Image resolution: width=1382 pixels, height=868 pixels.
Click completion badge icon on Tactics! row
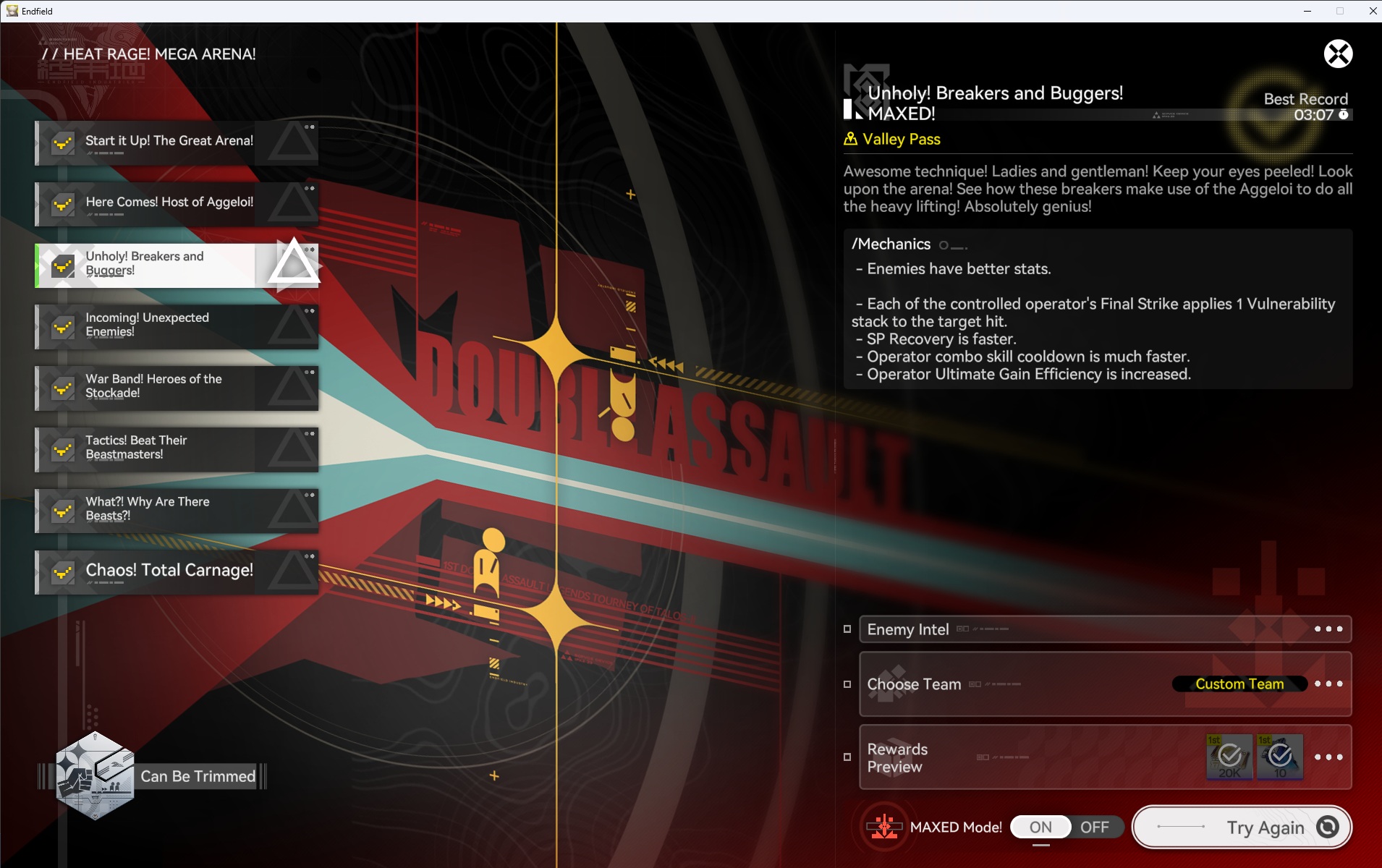click(x=63, y=450)
